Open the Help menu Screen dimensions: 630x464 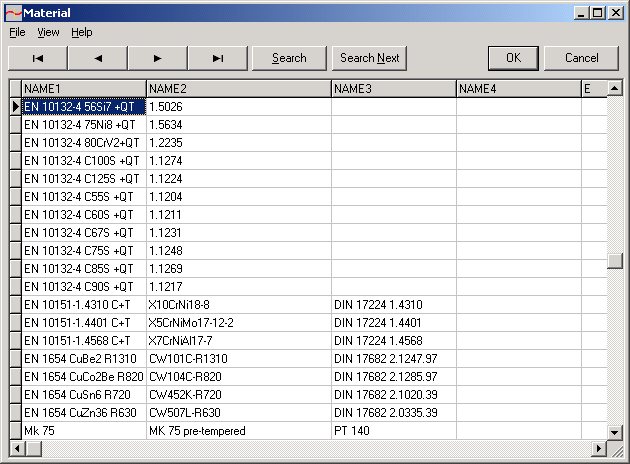click(81, 32)
